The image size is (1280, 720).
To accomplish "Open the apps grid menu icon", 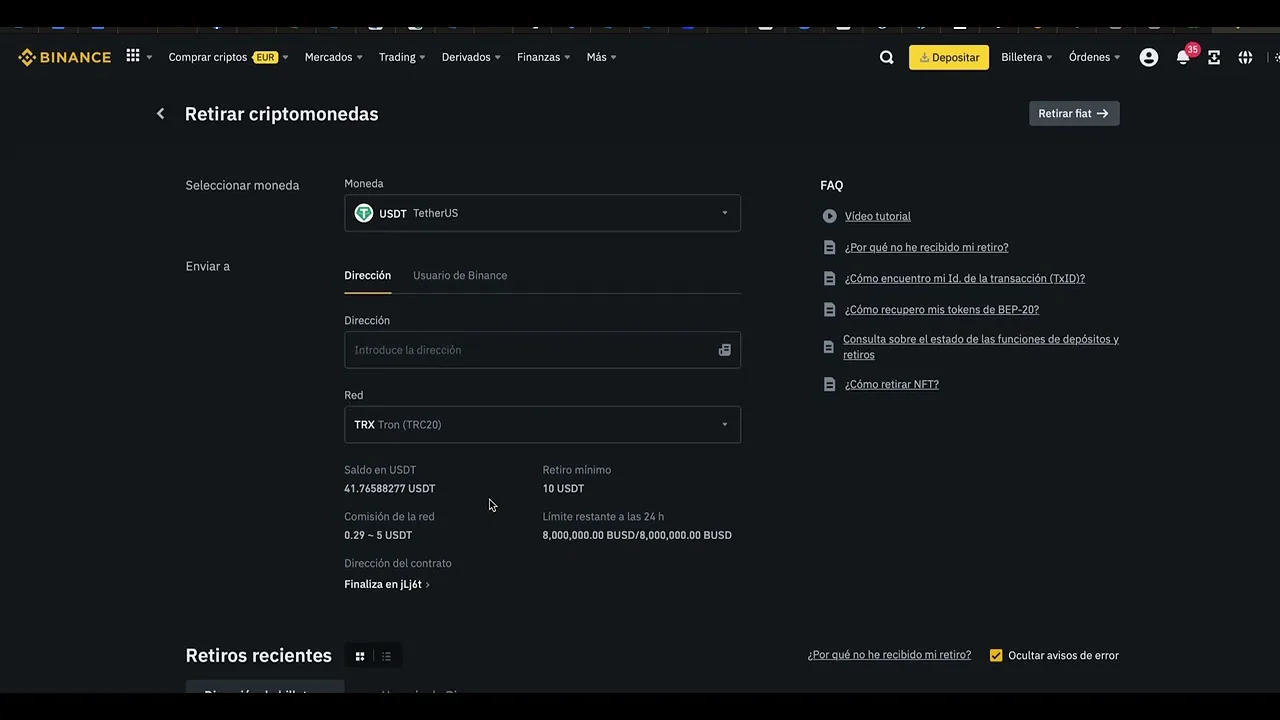I will tap(133, 57).
